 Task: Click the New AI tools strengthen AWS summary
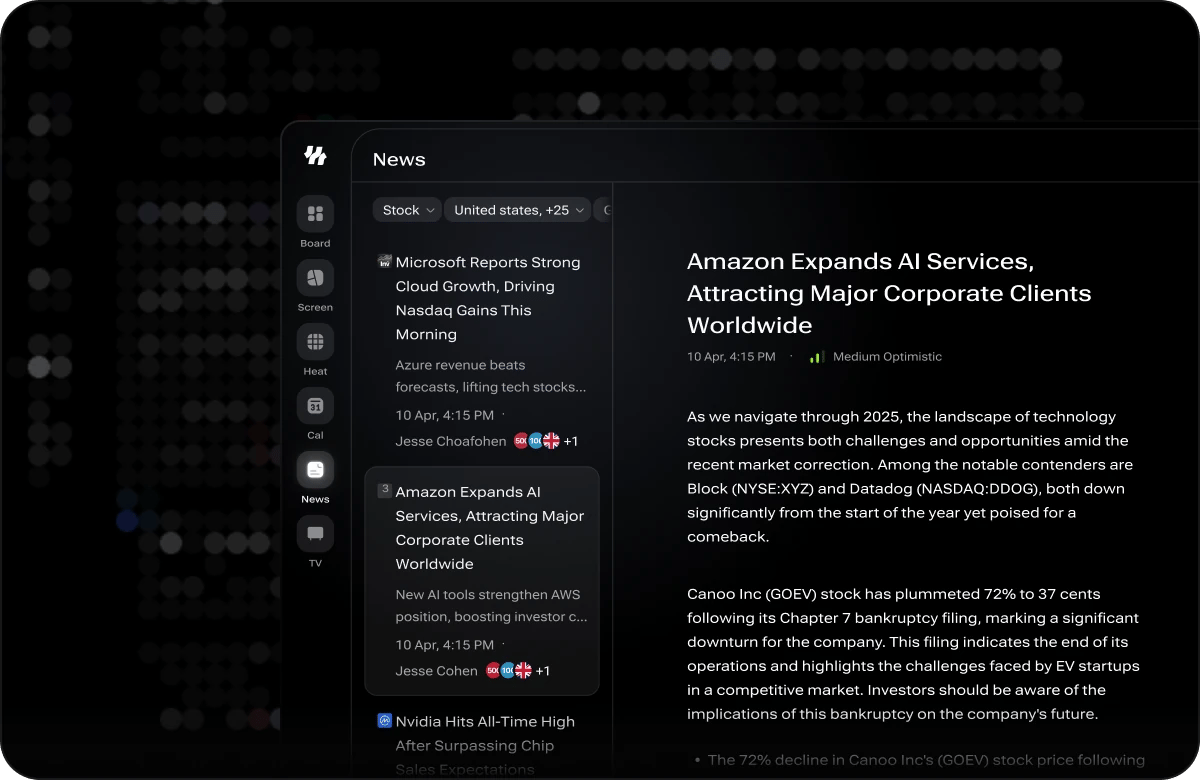[x=491, y=606]
